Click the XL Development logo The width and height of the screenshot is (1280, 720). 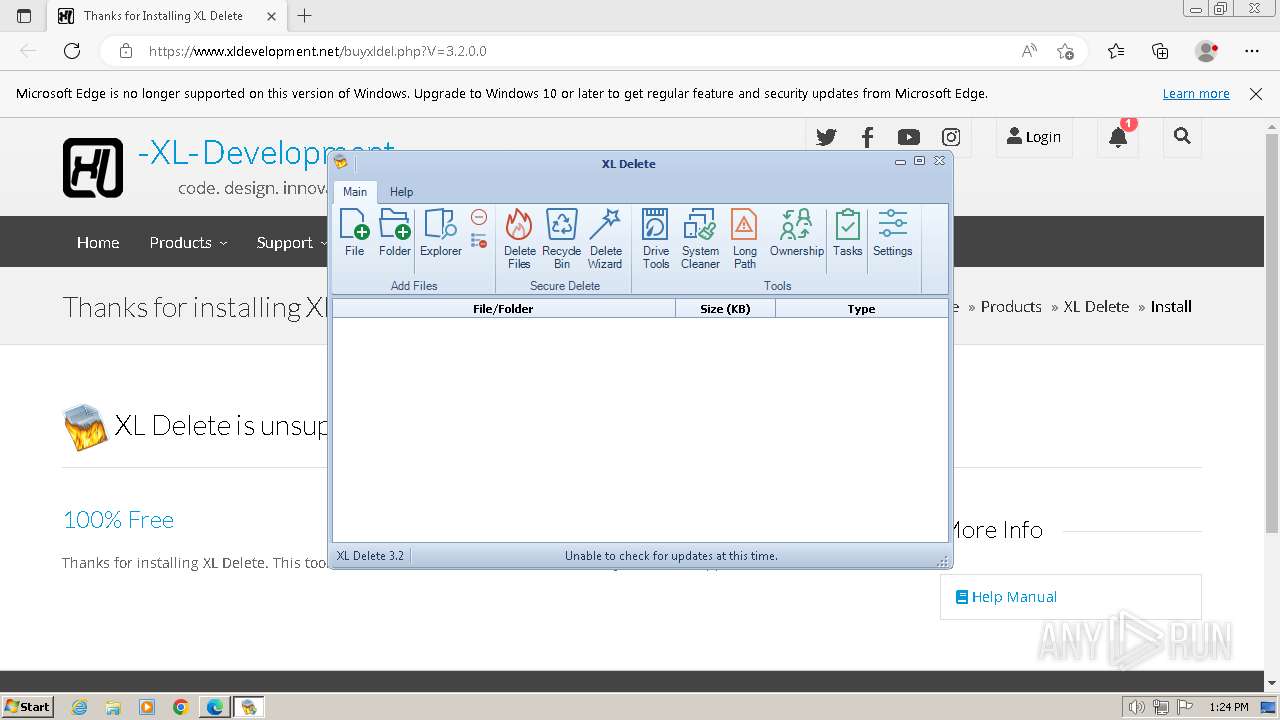pos(93,167)
